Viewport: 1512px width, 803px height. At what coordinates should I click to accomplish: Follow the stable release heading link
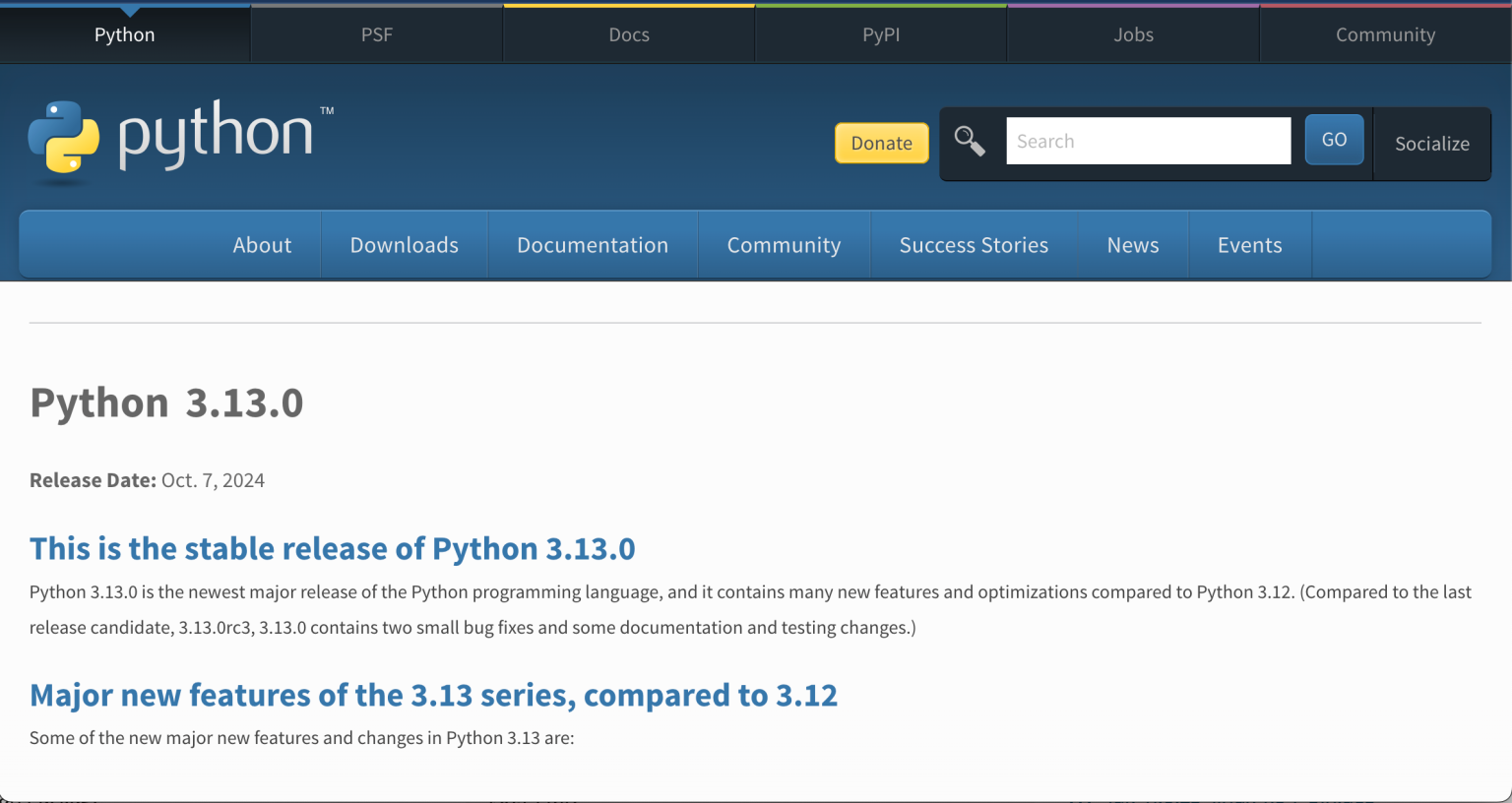(x=332, y=548)
